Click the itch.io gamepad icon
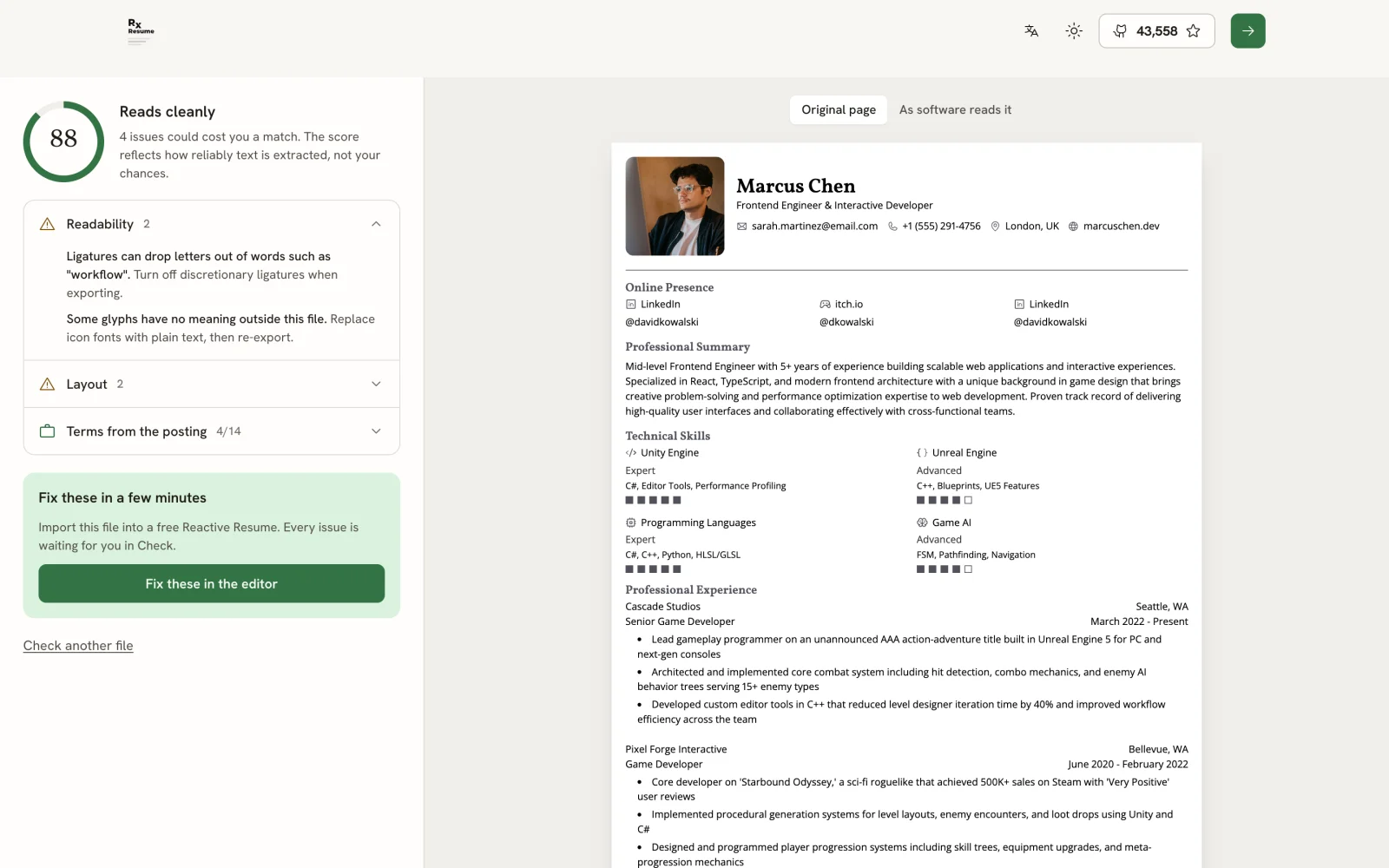Viewport: 1389px width, 868px height. (825, 305)
